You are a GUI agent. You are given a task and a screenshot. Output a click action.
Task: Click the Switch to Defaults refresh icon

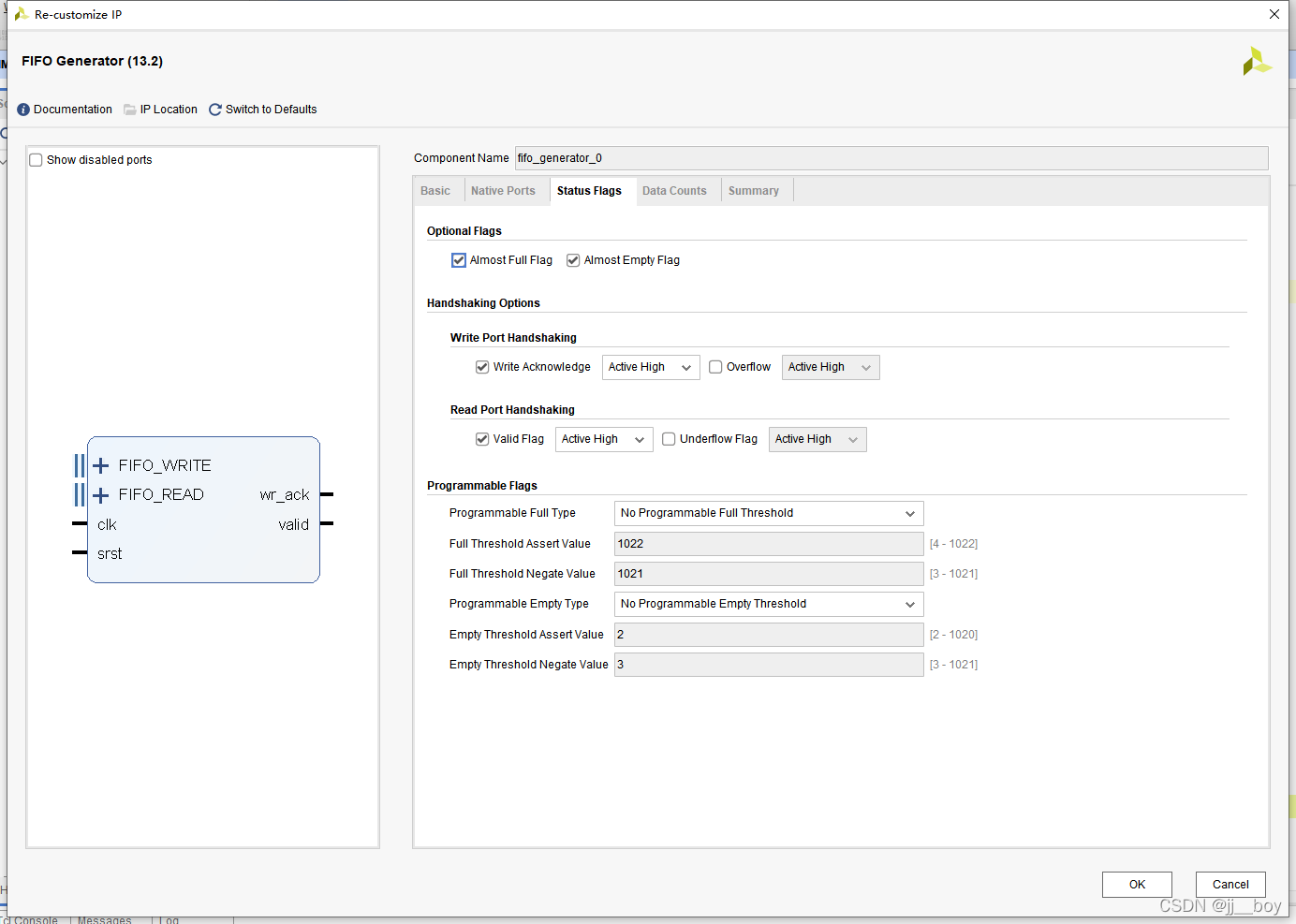click(215, 110)
